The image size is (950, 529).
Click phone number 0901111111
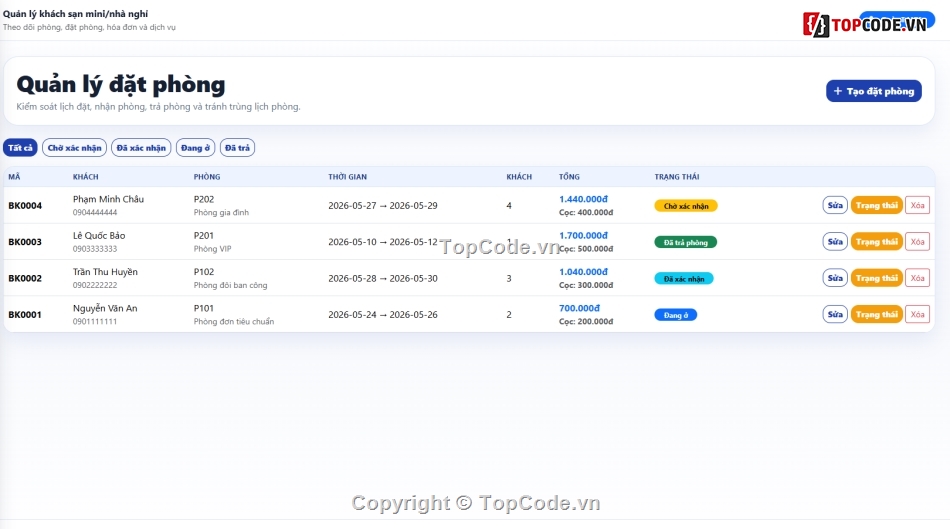click(x=95, y=321)
